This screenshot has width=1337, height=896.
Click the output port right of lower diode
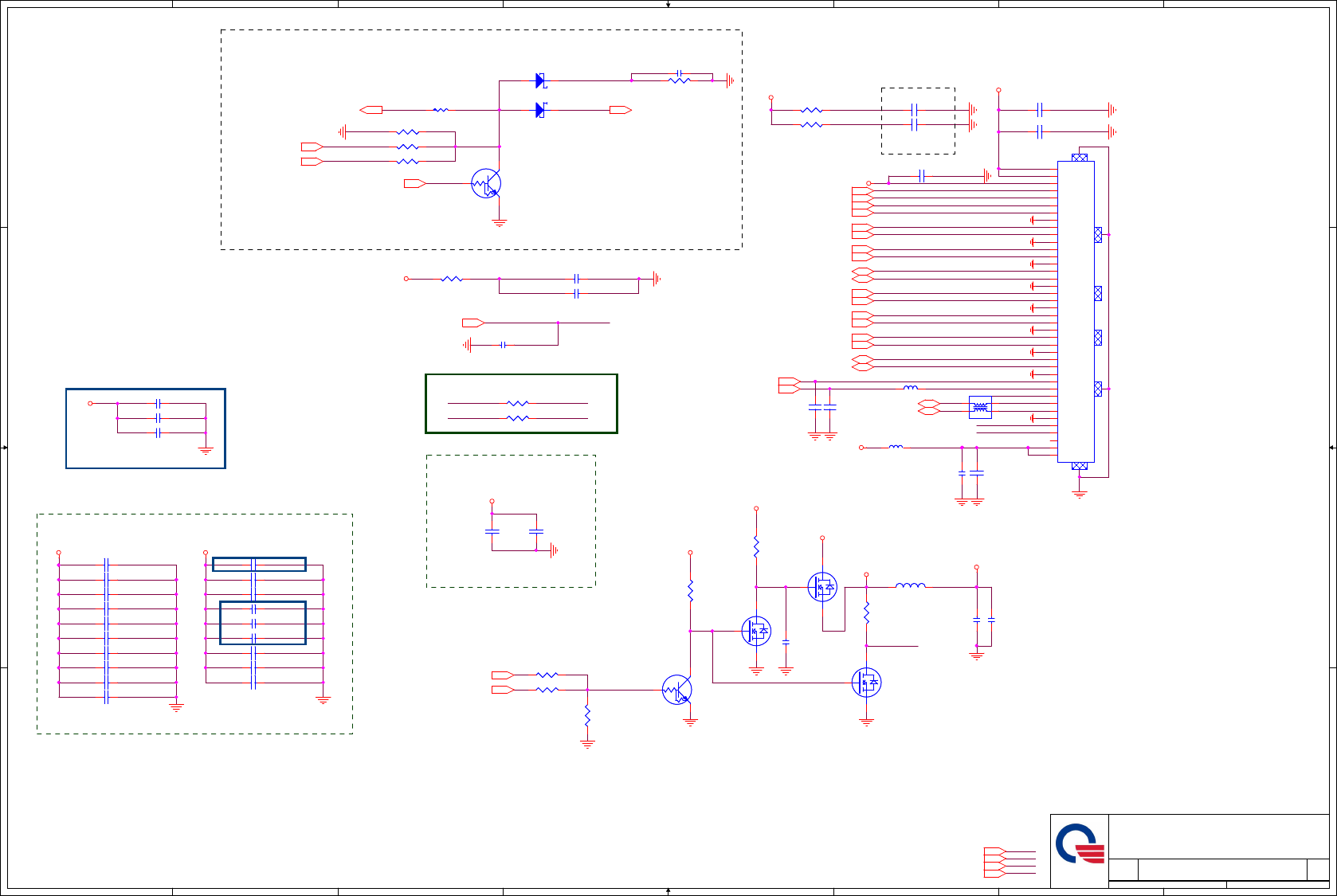(621, 110)
